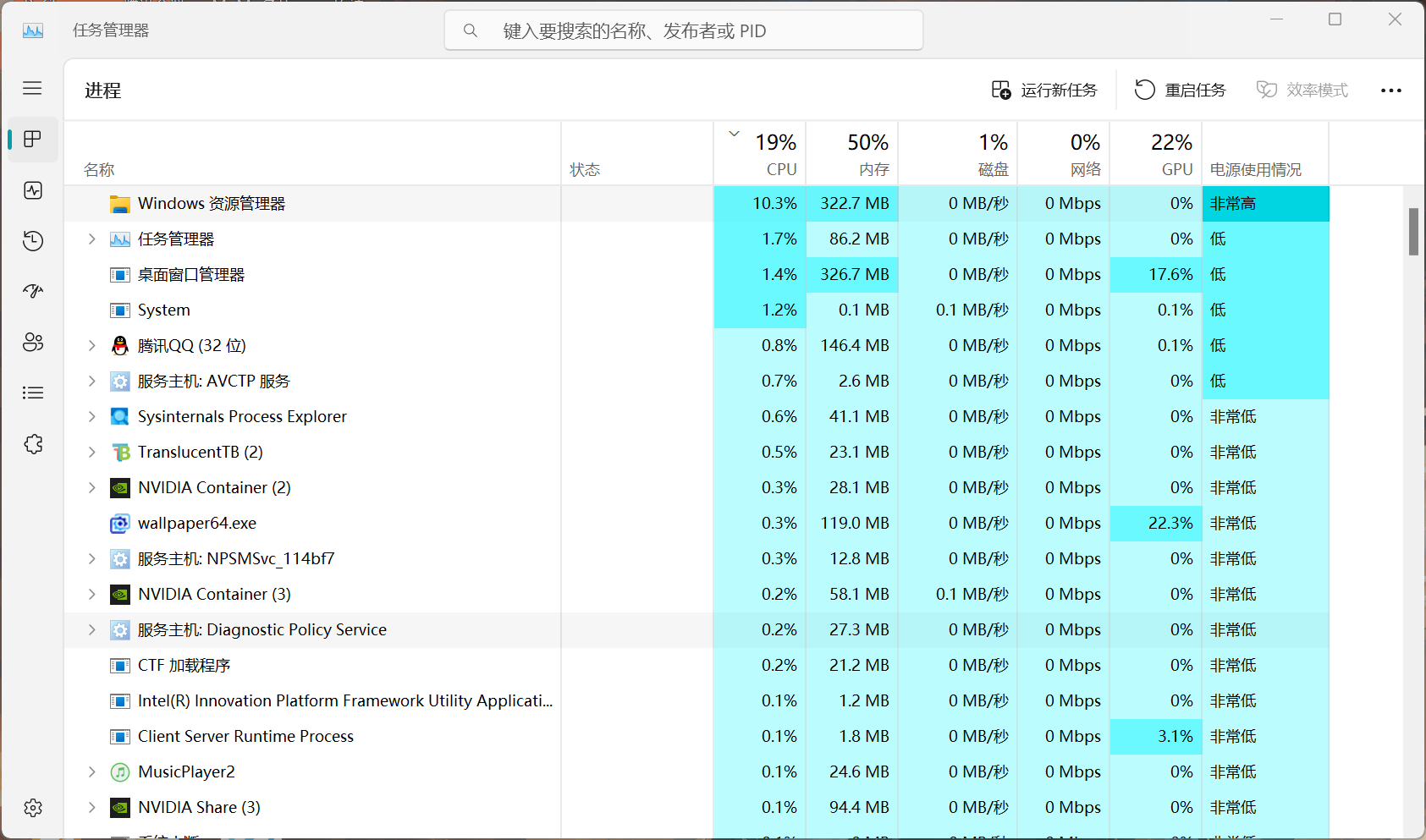Expand the MusicPlayer2 process group

[91, 771]
